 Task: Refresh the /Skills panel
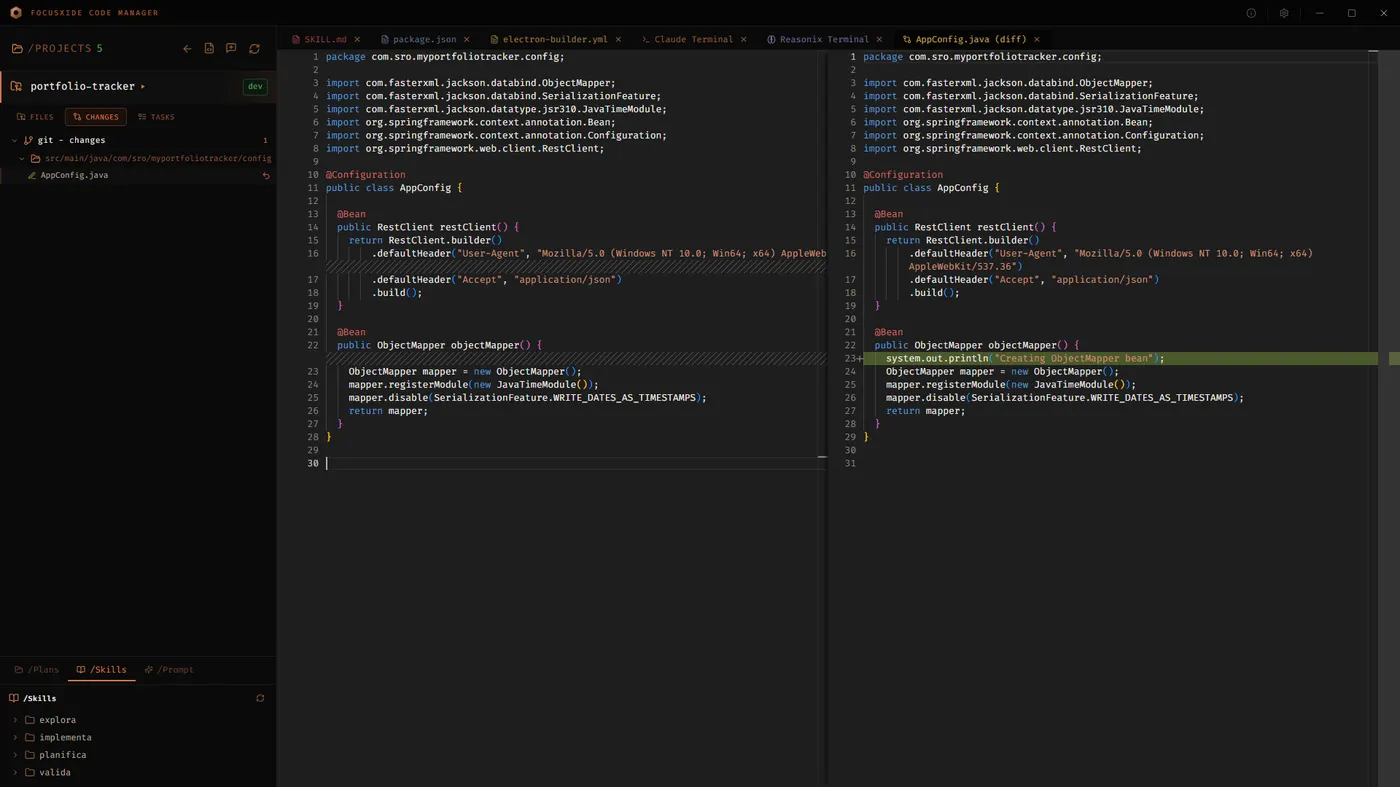click(x=260, y=698)
